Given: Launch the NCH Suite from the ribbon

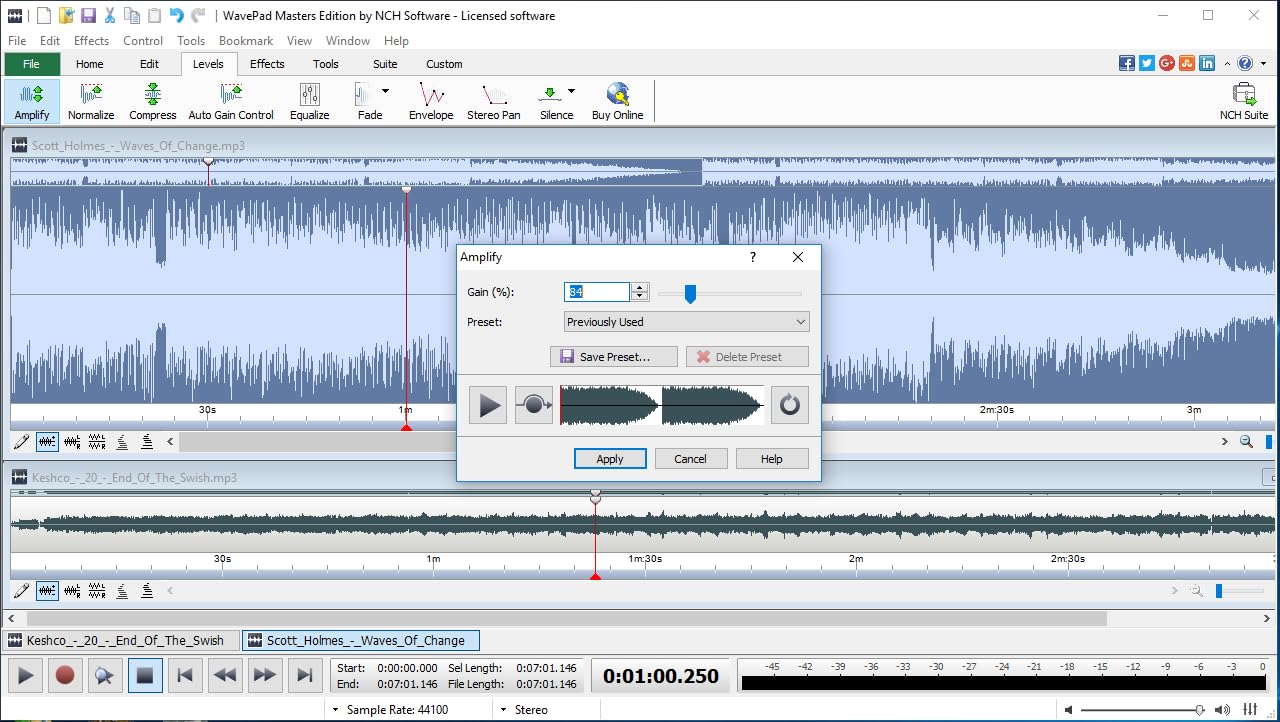Looking at the screenshot, I should (1243, 99).
